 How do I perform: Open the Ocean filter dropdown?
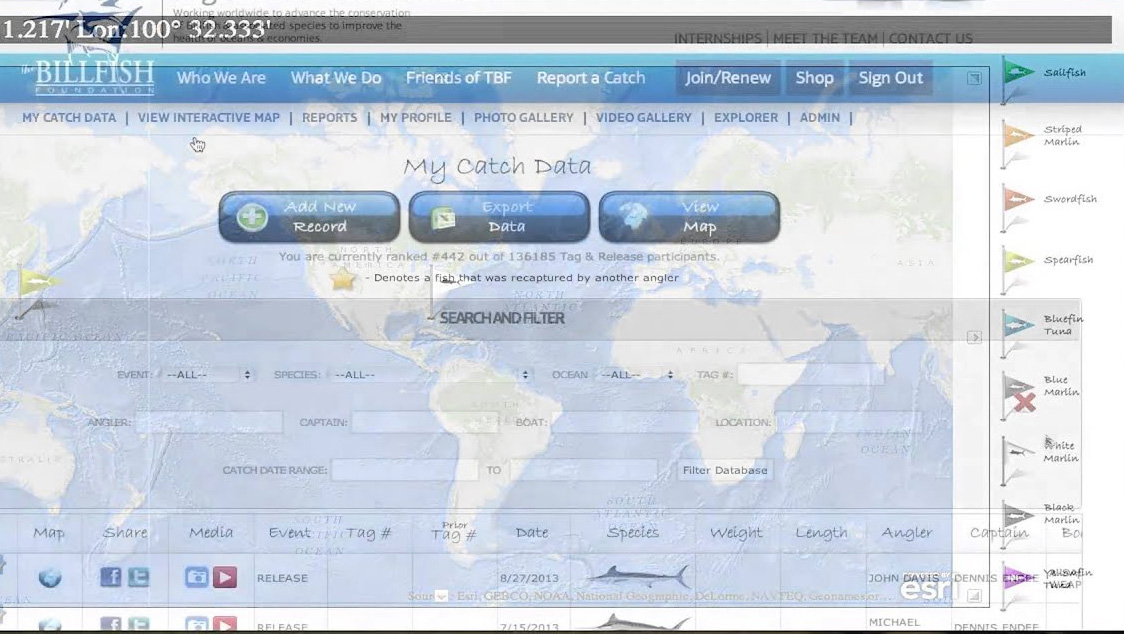point(636,375)
